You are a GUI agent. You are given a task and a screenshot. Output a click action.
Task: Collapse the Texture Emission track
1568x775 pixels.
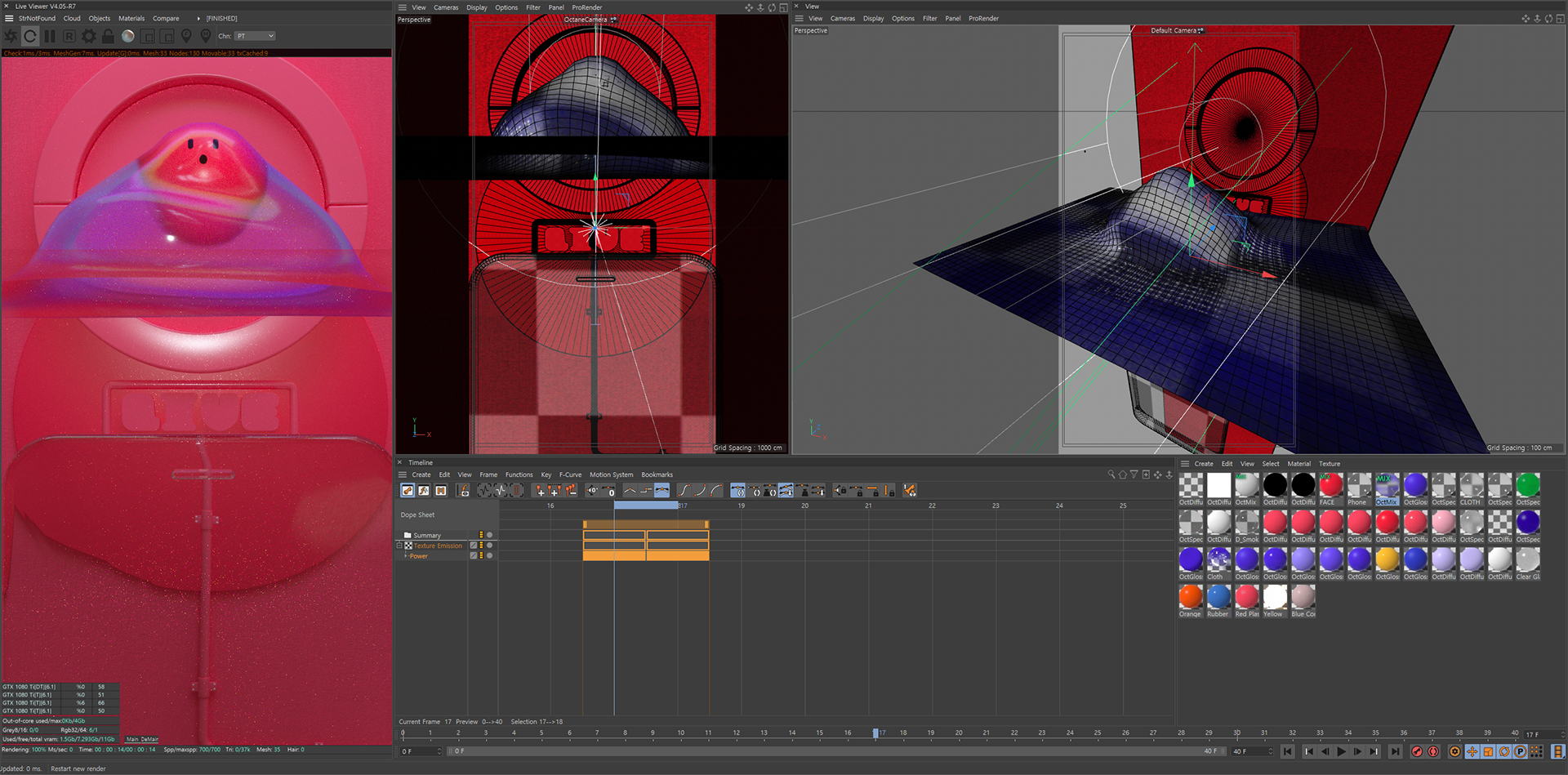(399, 546)
